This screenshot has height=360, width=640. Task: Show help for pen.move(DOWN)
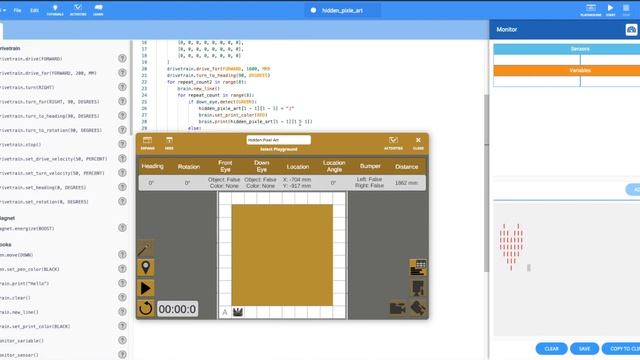(122, 254)
